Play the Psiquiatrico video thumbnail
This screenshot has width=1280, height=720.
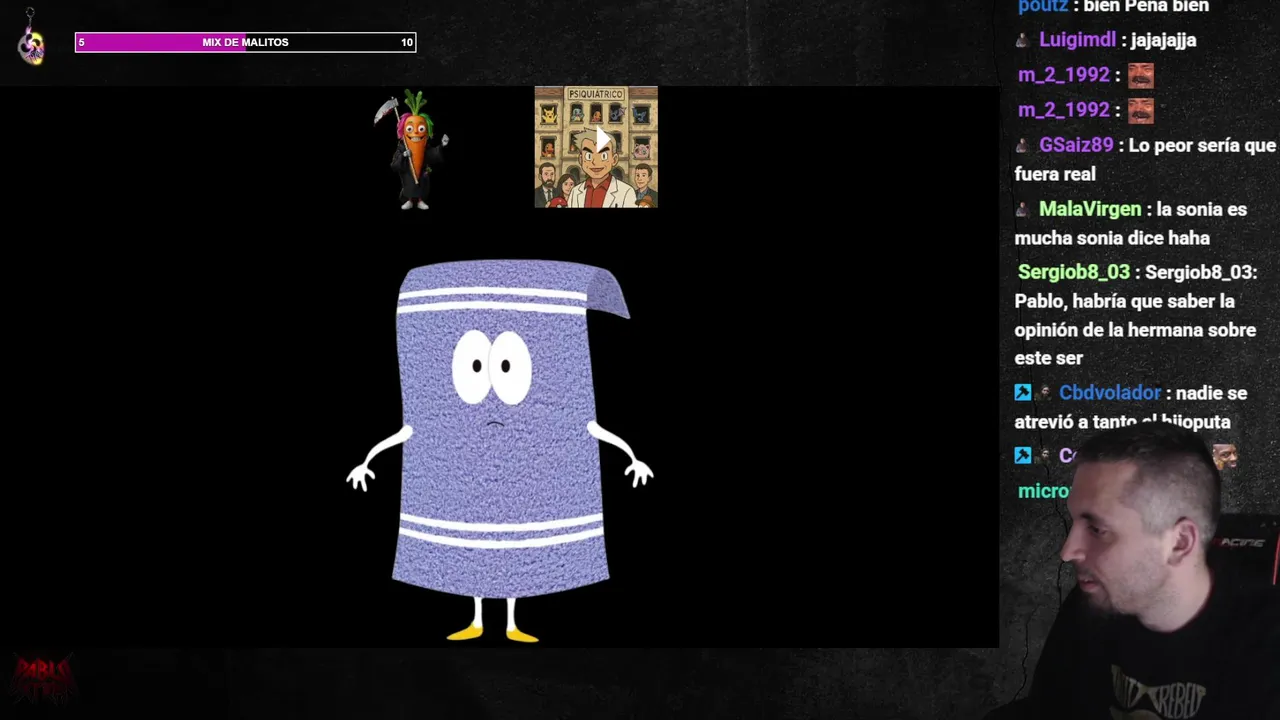click(x=596, y=147)
